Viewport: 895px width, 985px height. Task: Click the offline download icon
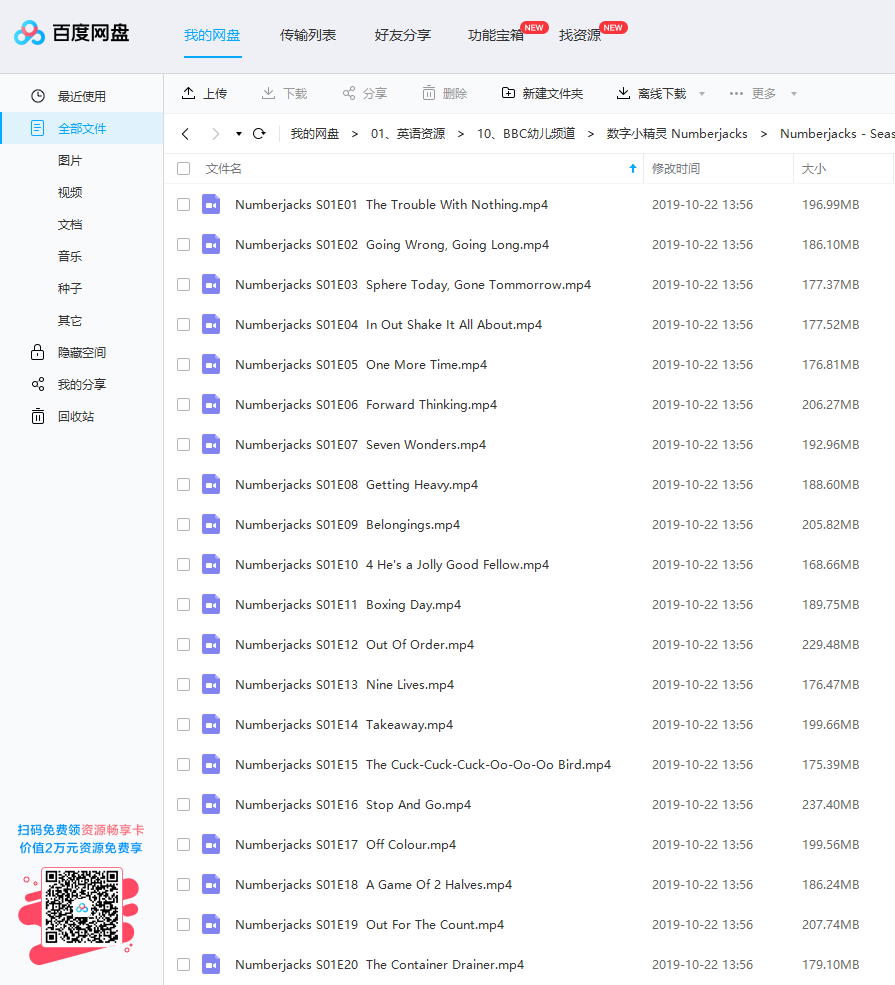click(623, 93)
